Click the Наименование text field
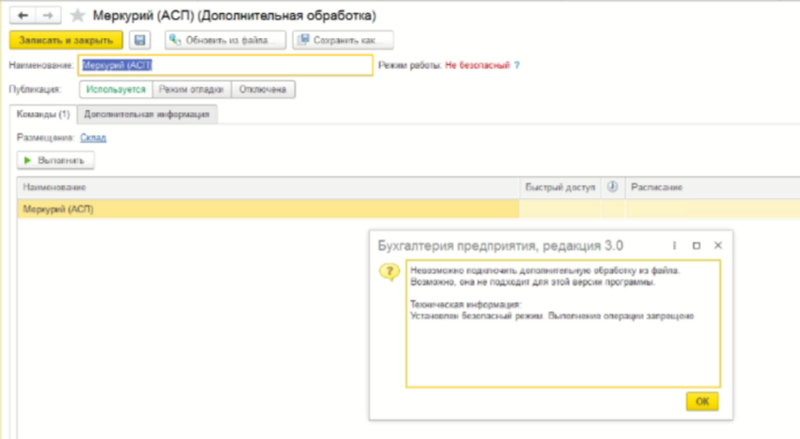The image size is (800, 439). (x=225, y=66)
